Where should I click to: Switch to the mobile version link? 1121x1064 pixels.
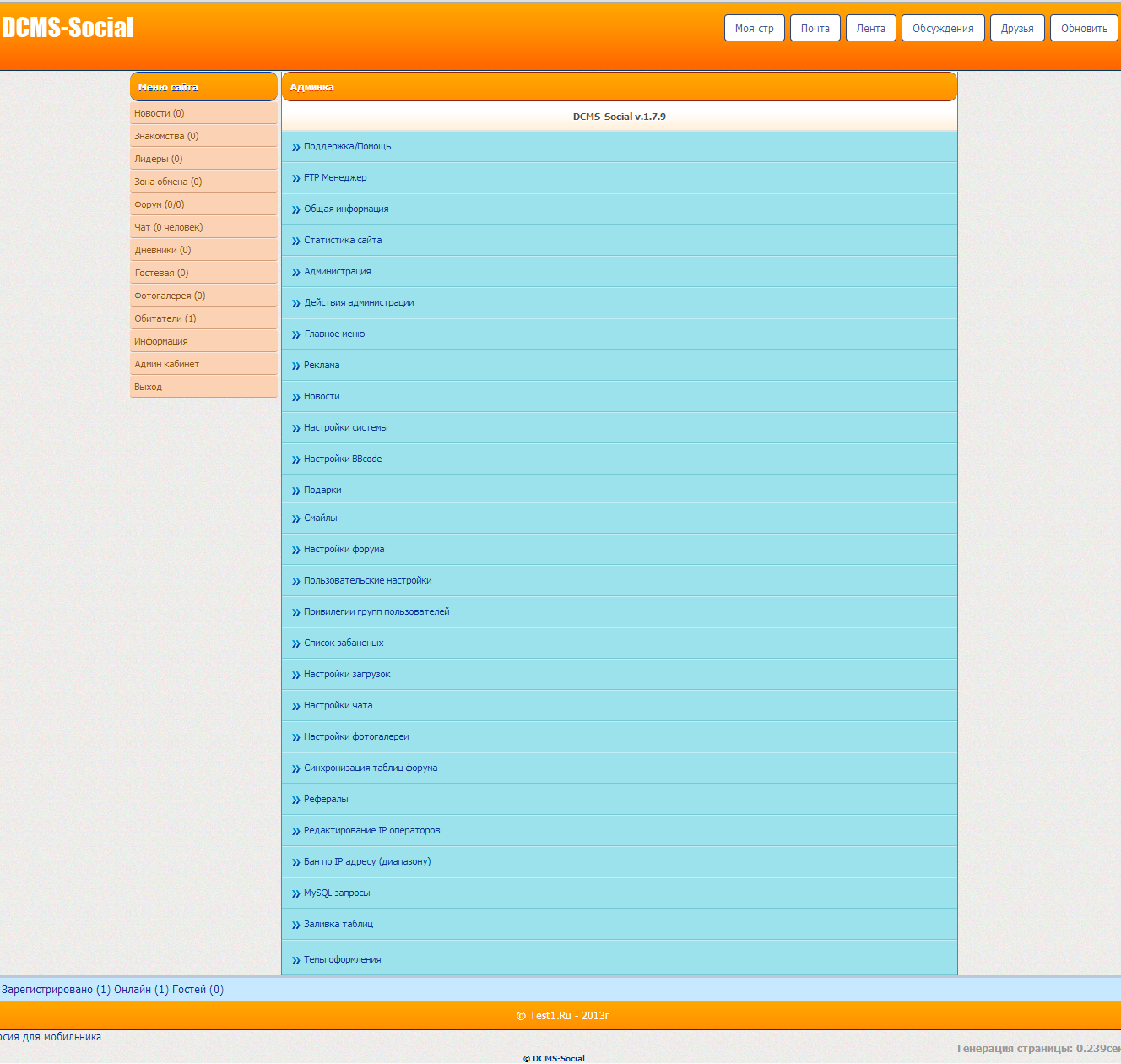click(x=51, y=1036)
